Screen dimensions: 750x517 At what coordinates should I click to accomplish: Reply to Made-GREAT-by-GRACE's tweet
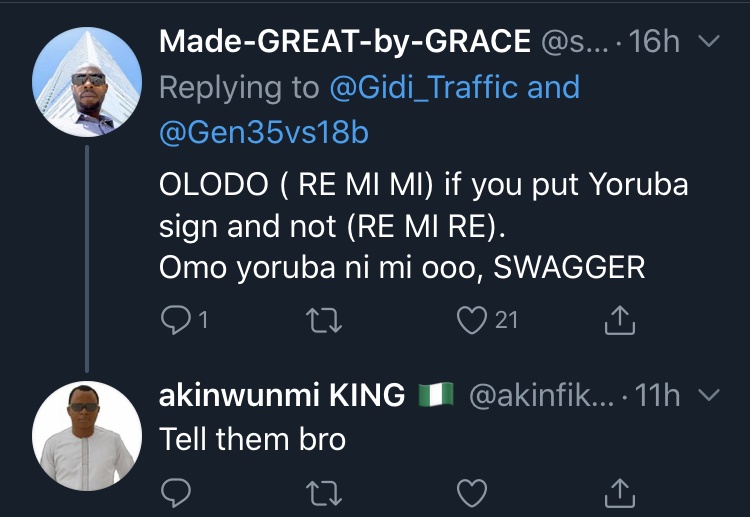pos(176,321)
